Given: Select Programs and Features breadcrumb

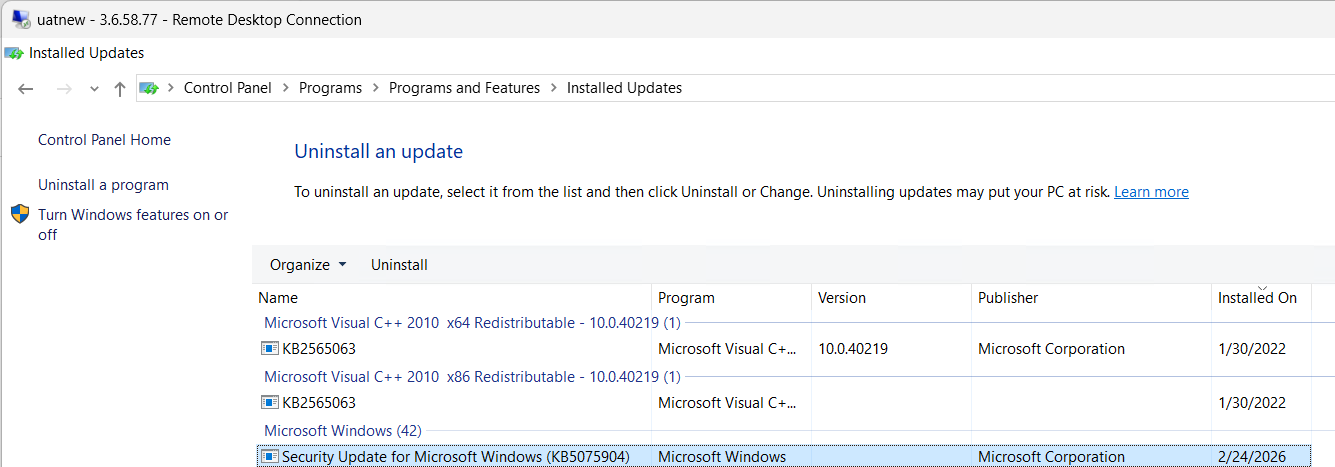Looking at the screenshot, I should [x=464, y=88].
